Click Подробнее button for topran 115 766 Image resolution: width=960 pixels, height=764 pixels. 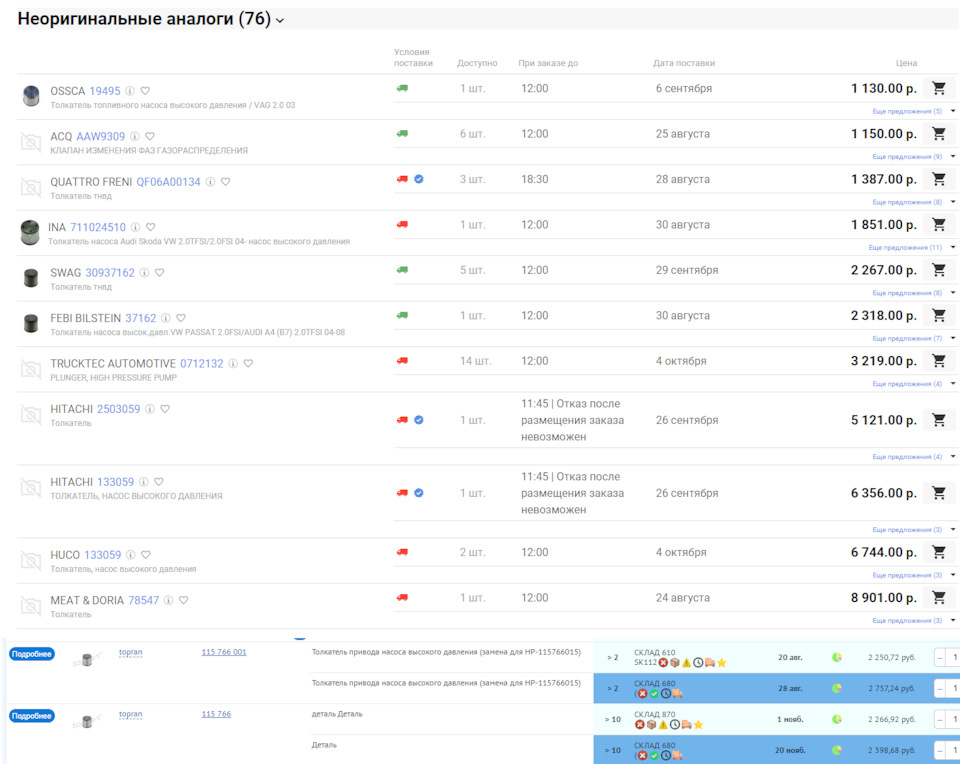[x=32, y=716]
